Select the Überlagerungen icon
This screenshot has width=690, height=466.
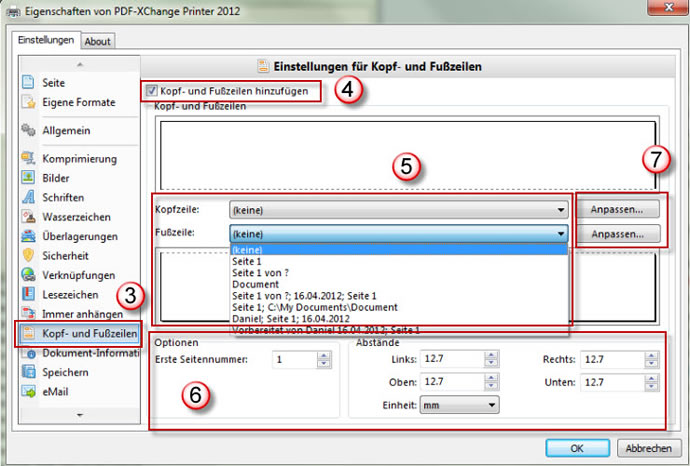28,236
